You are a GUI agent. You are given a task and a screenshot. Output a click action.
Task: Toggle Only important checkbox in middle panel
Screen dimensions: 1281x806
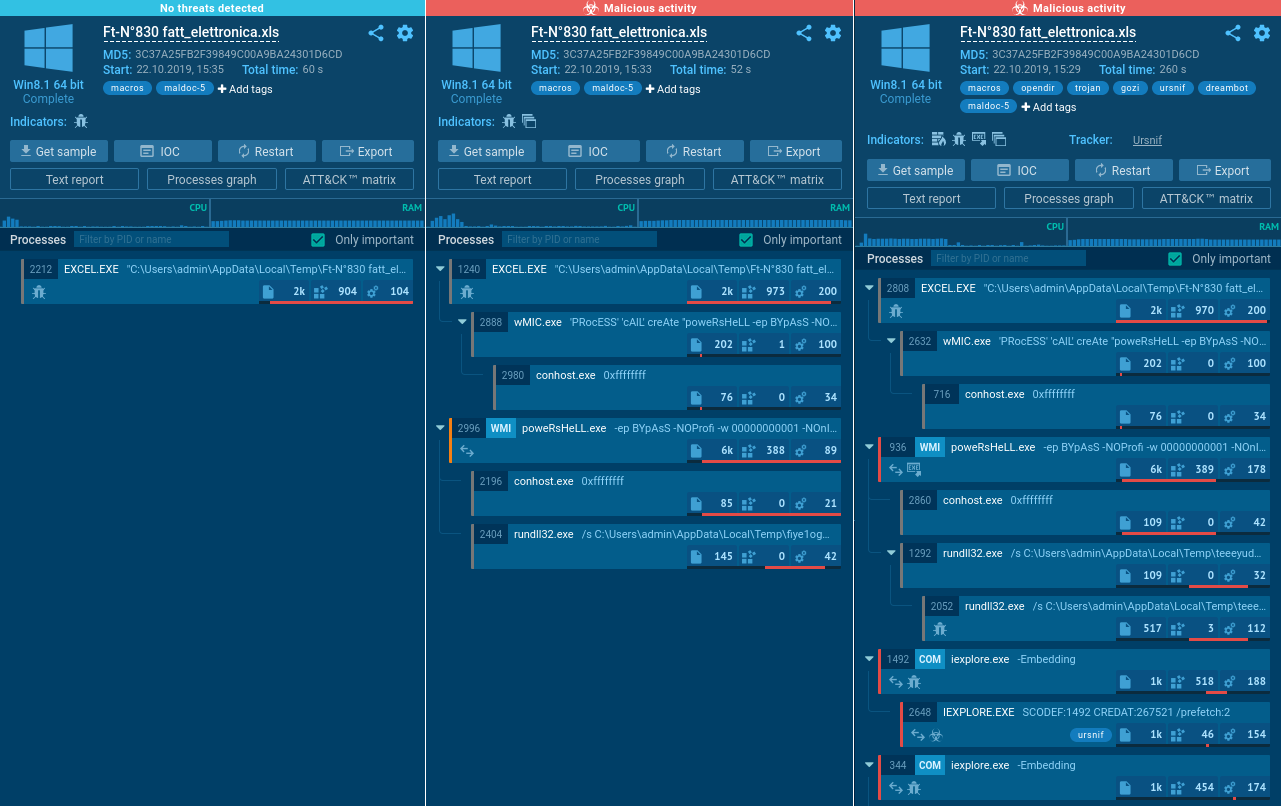(x=746, y=240)
